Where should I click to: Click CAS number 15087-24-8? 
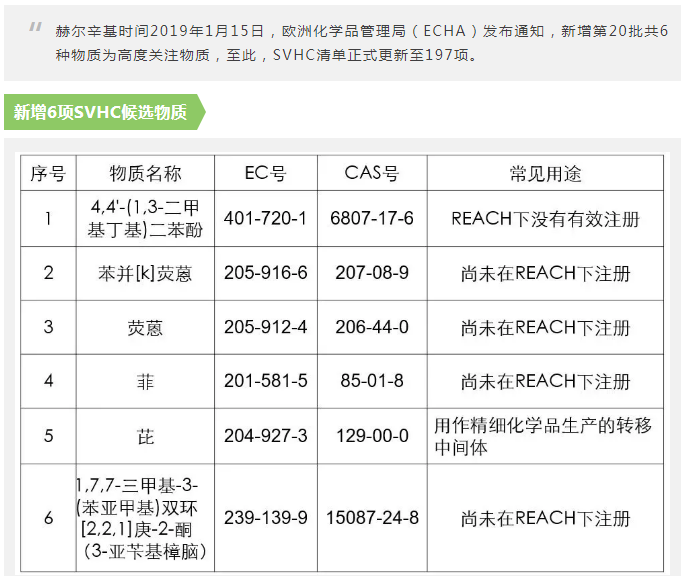point(372,518)
